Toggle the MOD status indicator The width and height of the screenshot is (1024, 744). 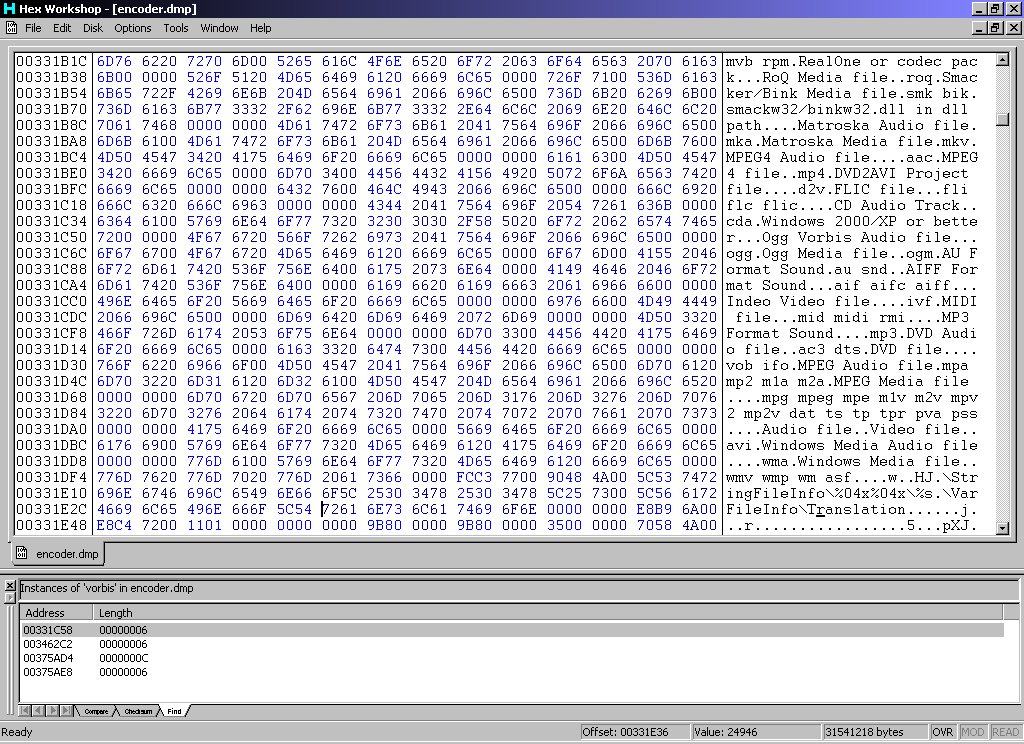972,732
